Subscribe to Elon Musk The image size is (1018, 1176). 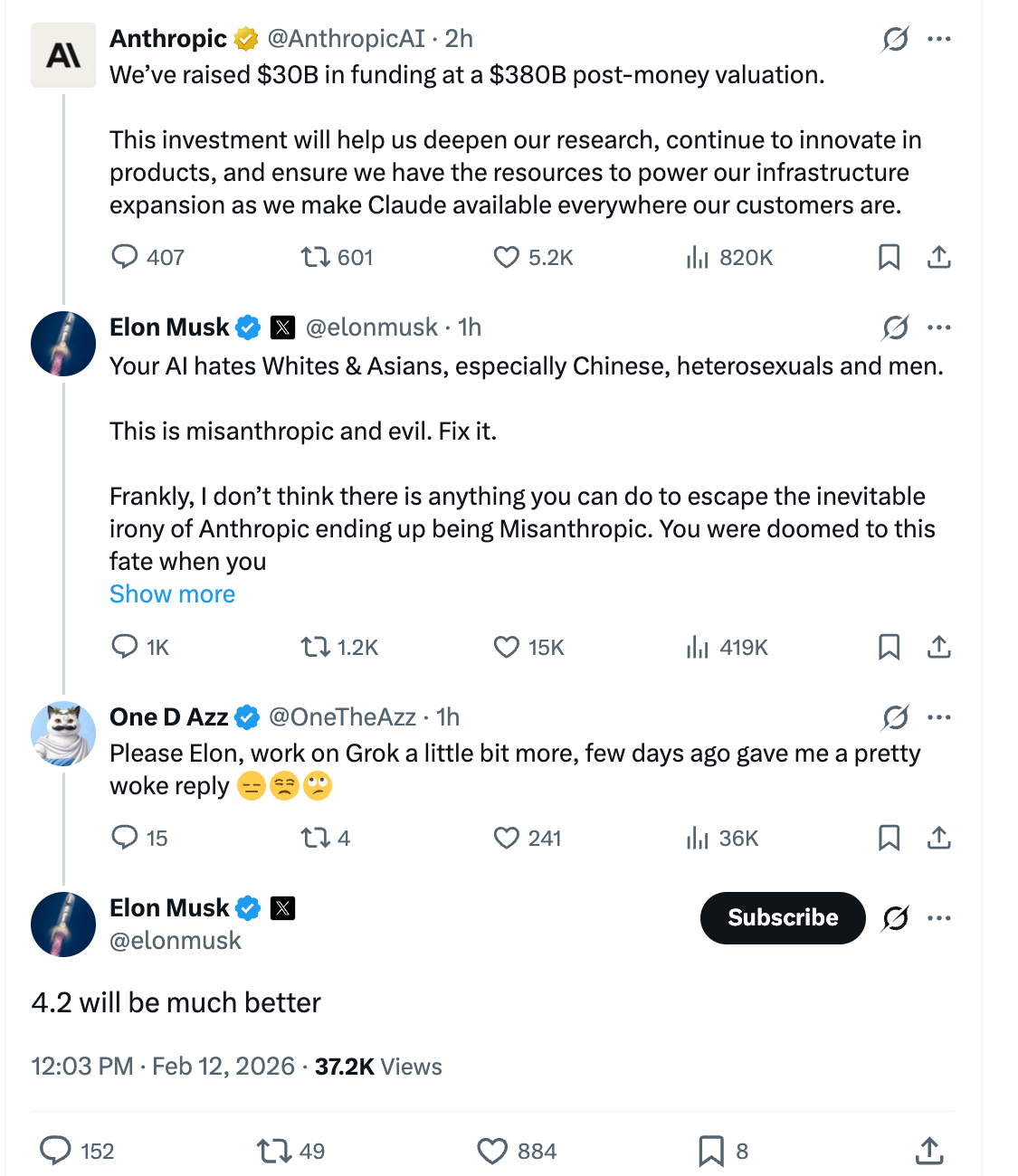[x=783, y=917]
